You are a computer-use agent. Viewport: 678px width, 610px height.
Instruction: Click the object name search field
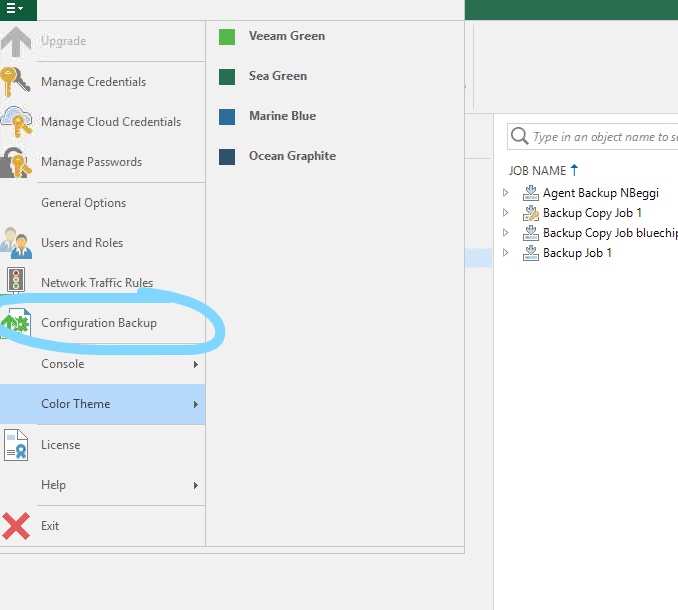pos(592,137)
